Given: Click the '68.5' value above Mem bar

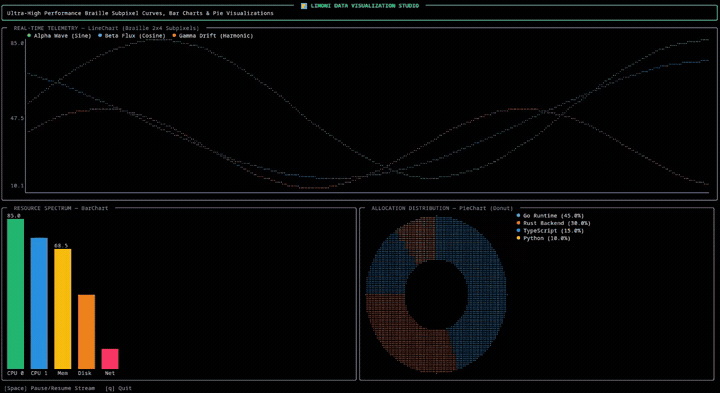Looking at the screenshot, I should 61,246.
